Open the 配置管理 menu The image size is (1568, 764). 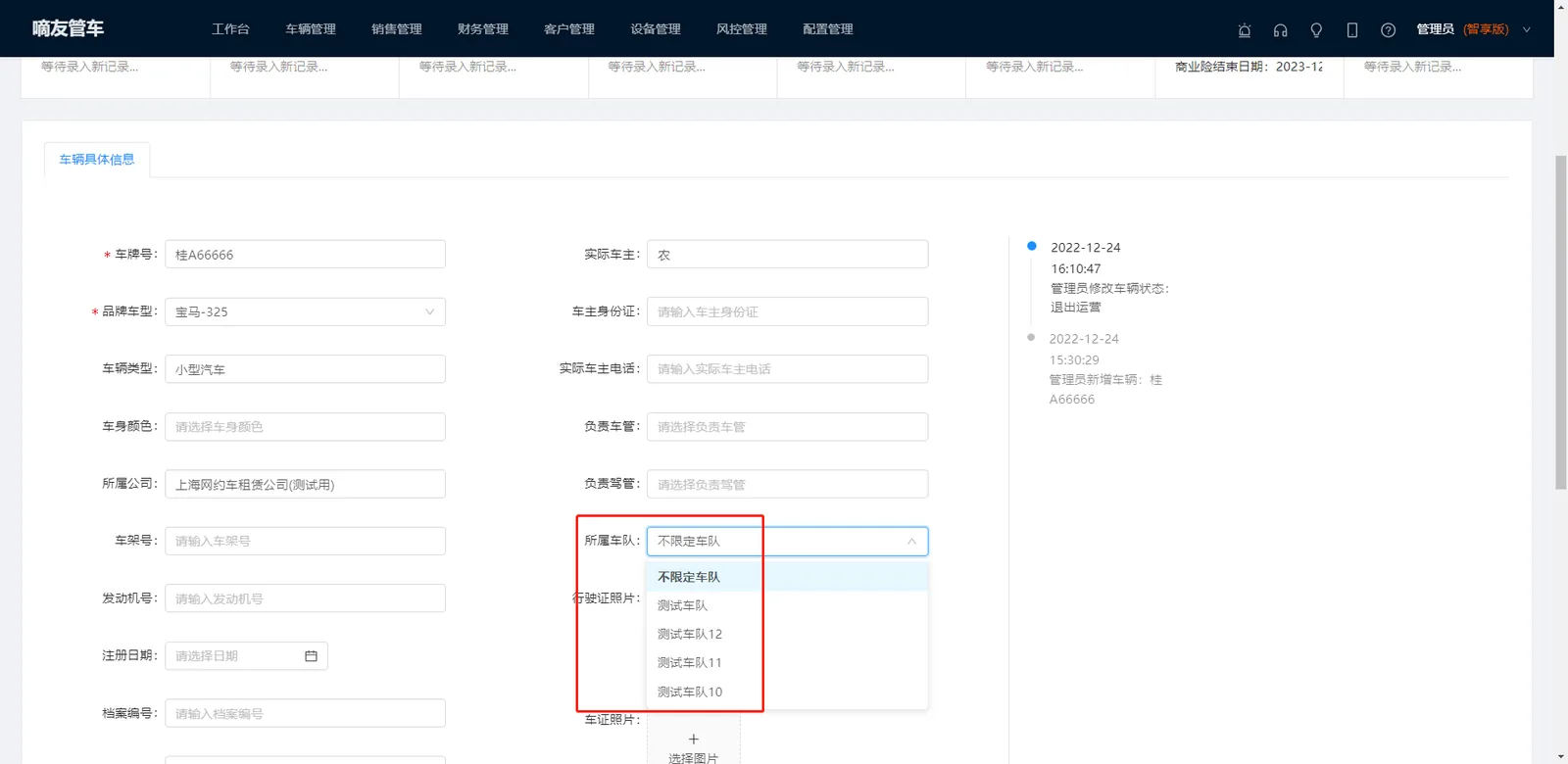828,29
